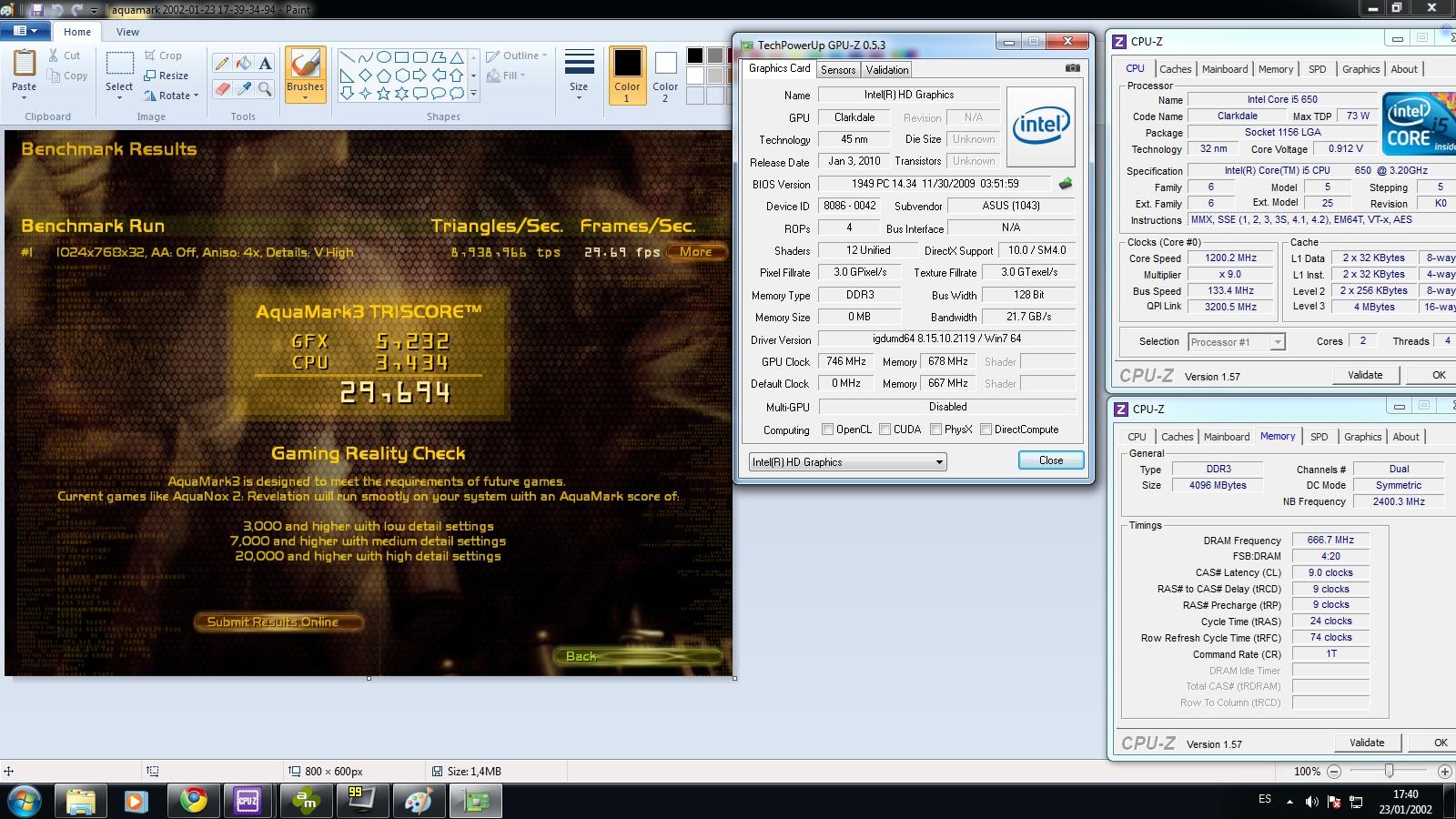
Task: Click the Crop tool icon
Action: pos(149,56)
